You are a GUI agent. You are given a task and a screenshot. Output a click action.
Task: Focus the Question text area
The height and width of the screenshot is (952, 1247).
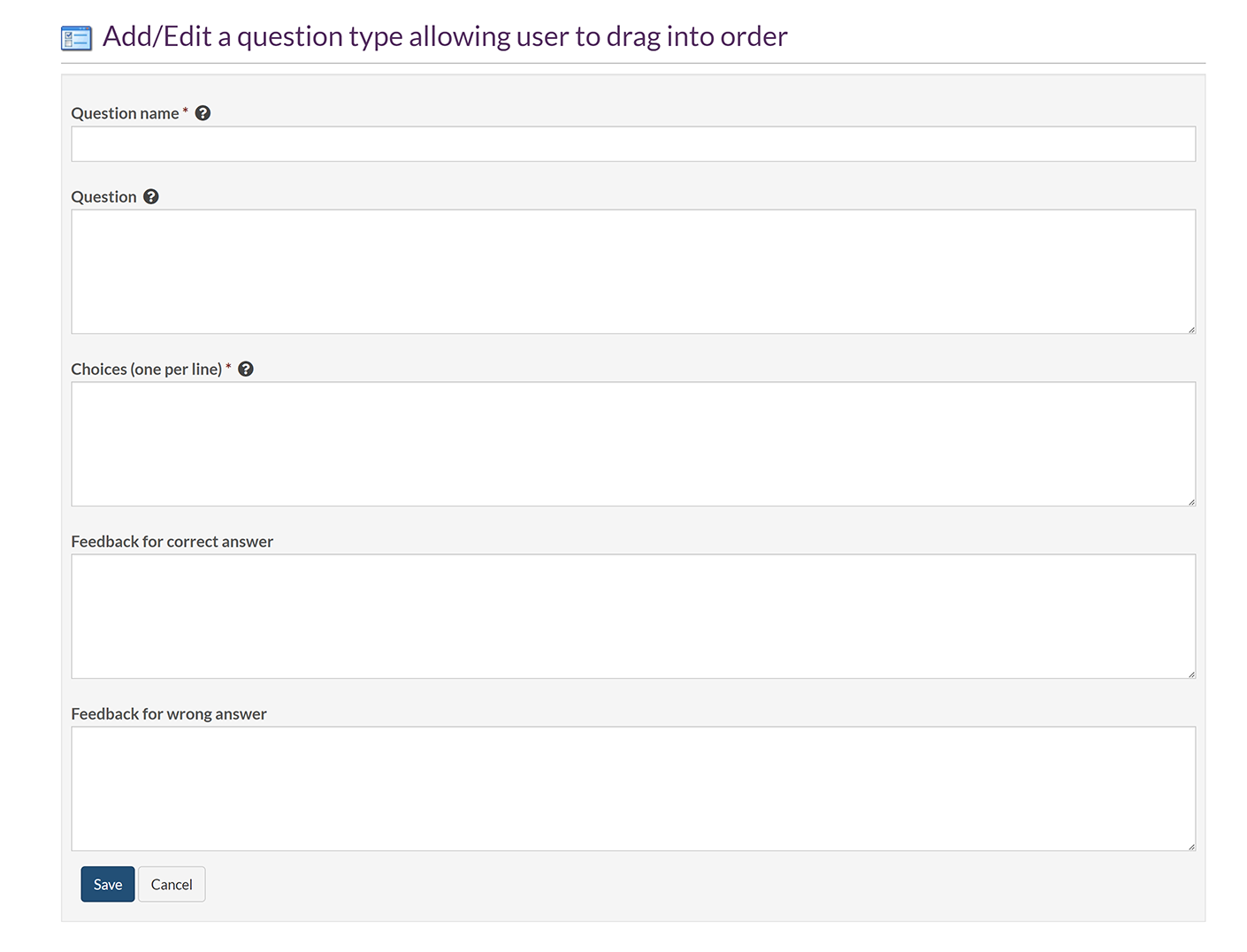632,271
